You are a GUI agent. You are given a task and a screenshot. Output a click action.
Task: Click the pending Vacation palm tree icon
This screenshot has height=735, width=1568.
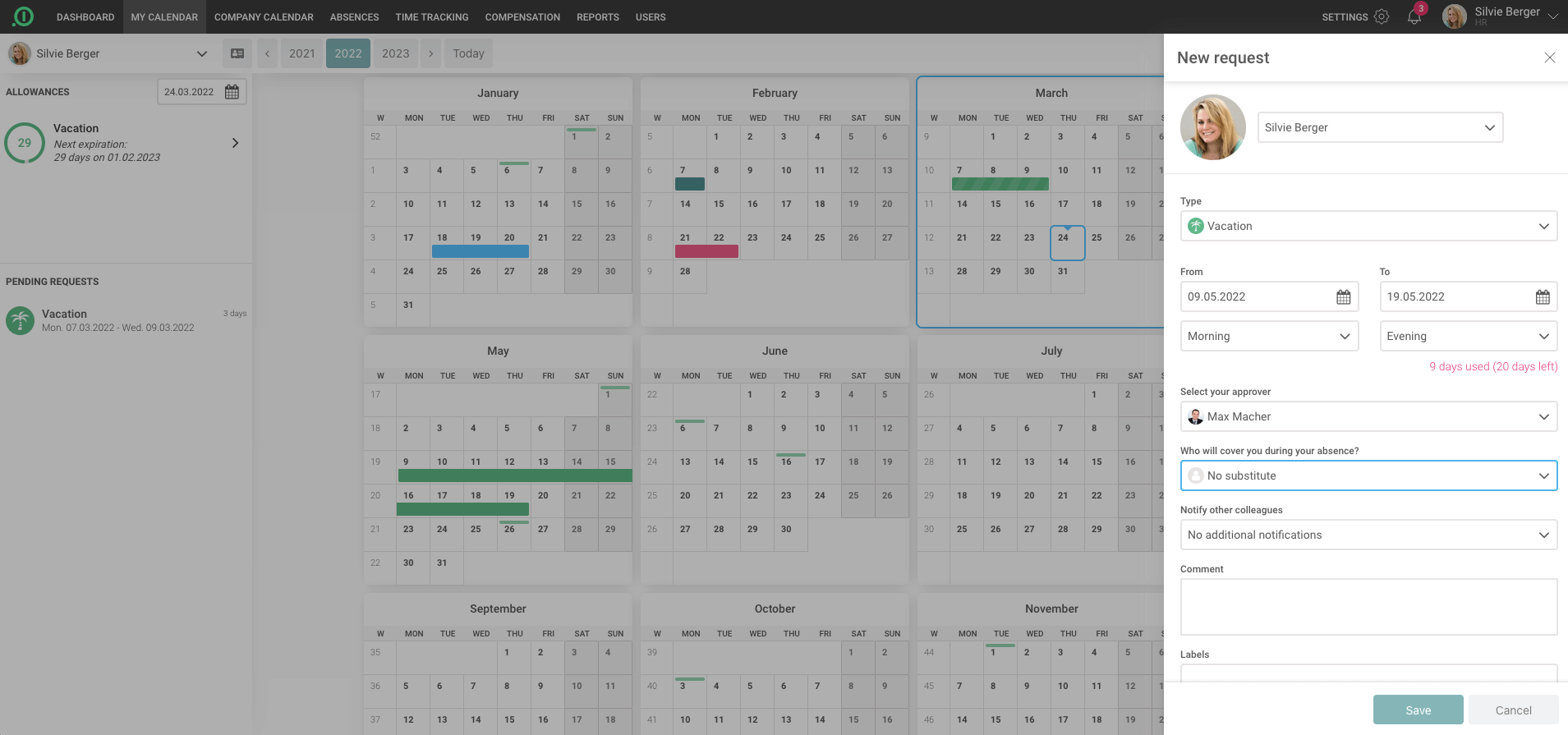tap(20, 320)
